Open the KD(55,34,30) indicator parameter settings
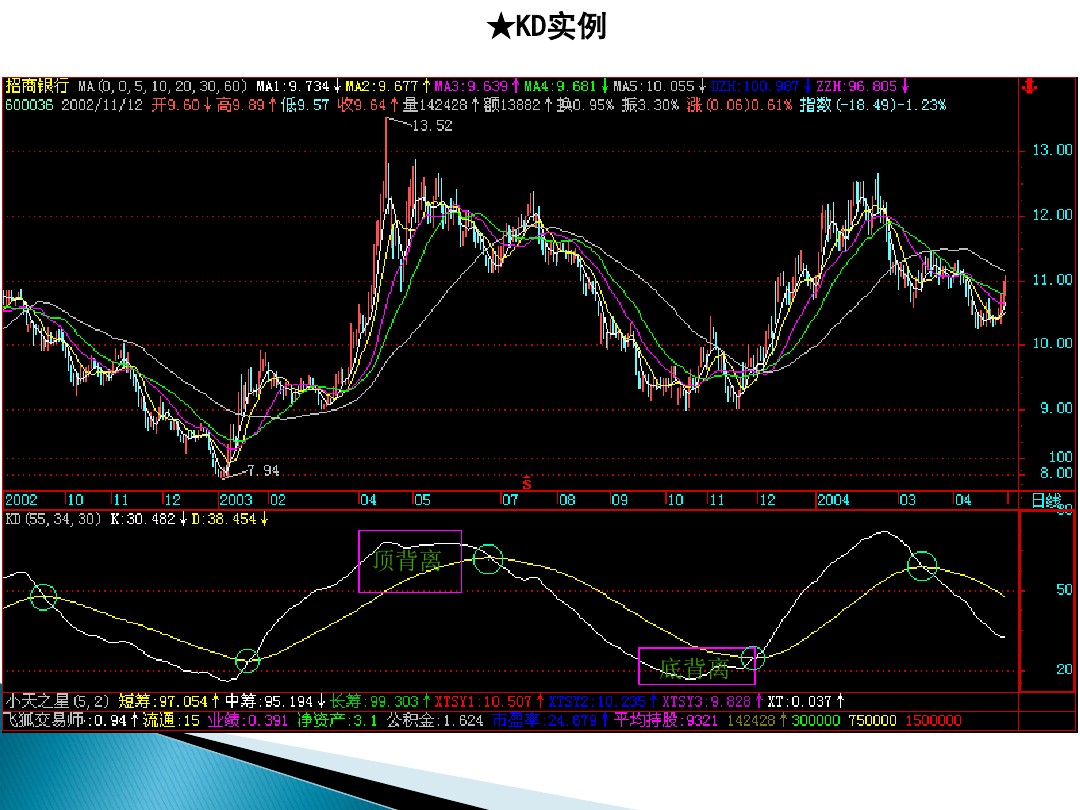1080x810 pixels. [x=54, y=521]
